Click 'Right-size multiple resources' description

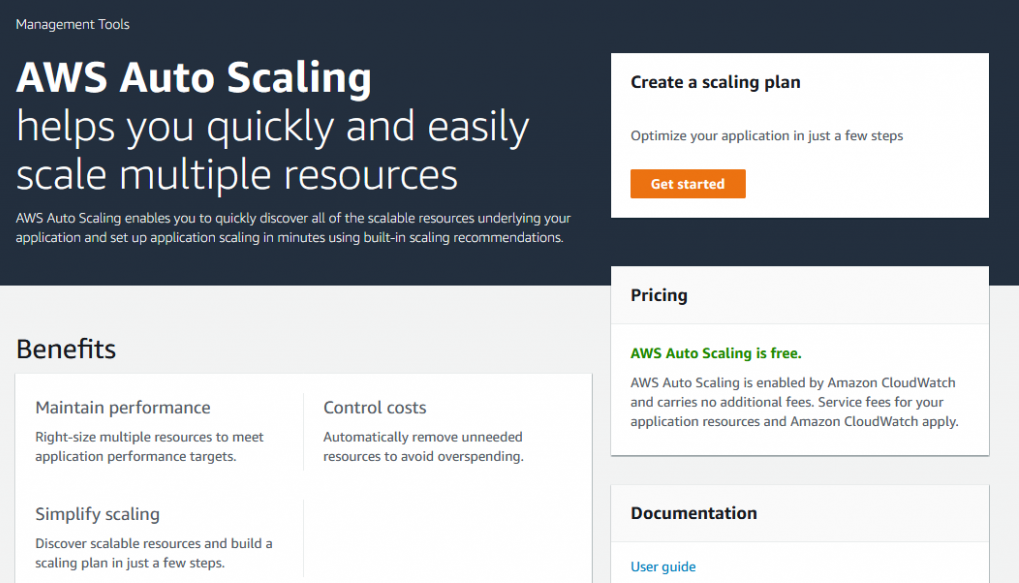[x=149, y=447]
